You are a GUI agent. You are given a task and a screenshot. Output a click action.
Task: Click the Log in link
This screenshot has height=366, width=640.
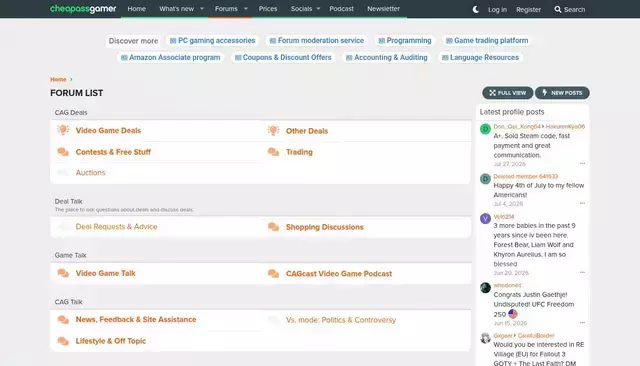[x=497, y=9]
